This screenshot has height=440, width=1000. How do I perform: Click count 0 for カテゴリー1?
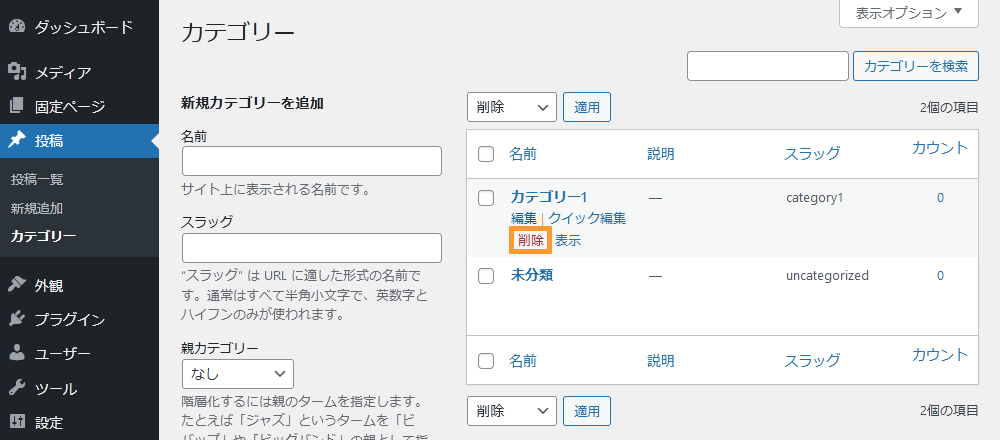click(940, 198)
